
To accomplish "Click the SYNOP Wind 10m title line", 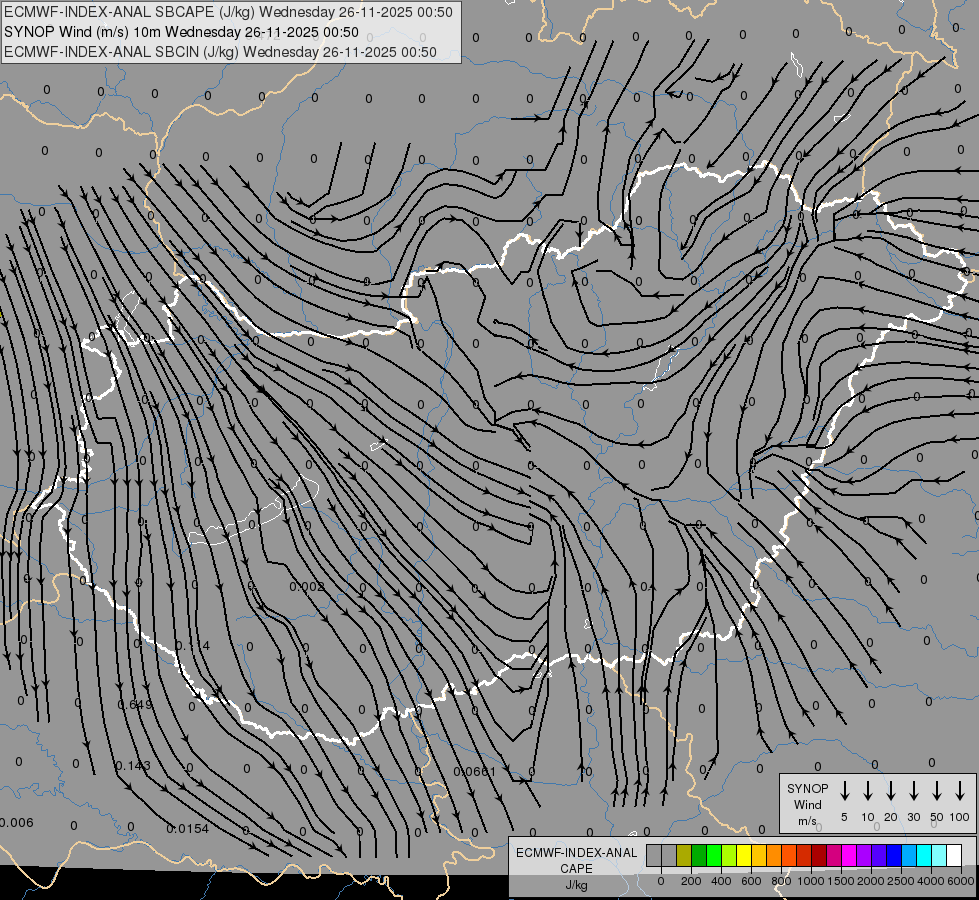I will click(181, 32).
